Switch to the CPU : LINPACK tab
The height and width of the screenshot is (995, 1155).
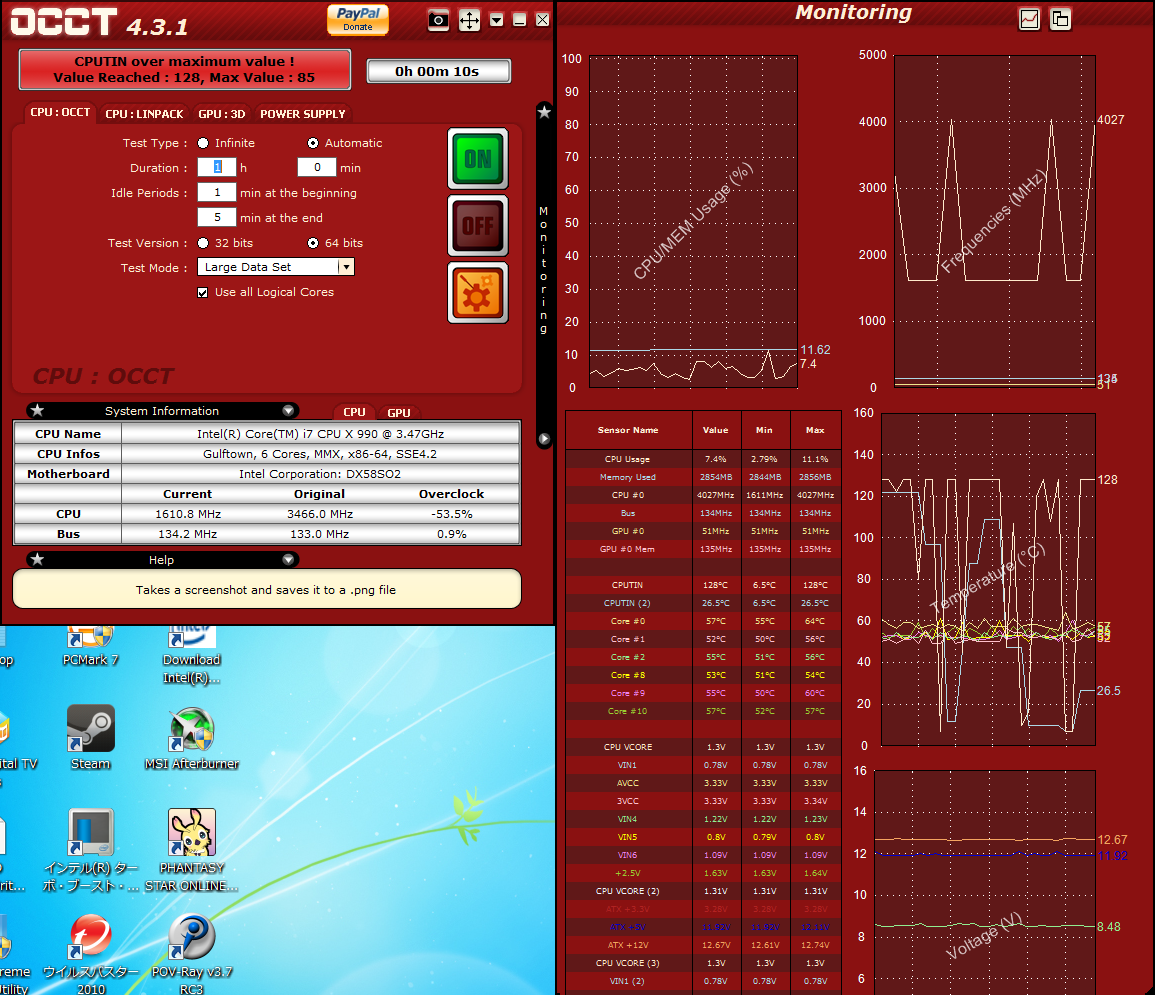tap(144, 114)
